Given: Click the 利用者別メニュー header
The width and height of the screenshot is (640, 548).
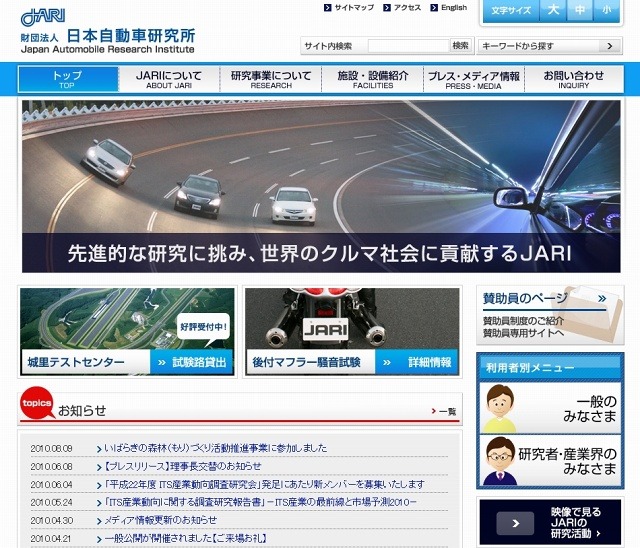Looking at the screenshot, I should (550, 368).
